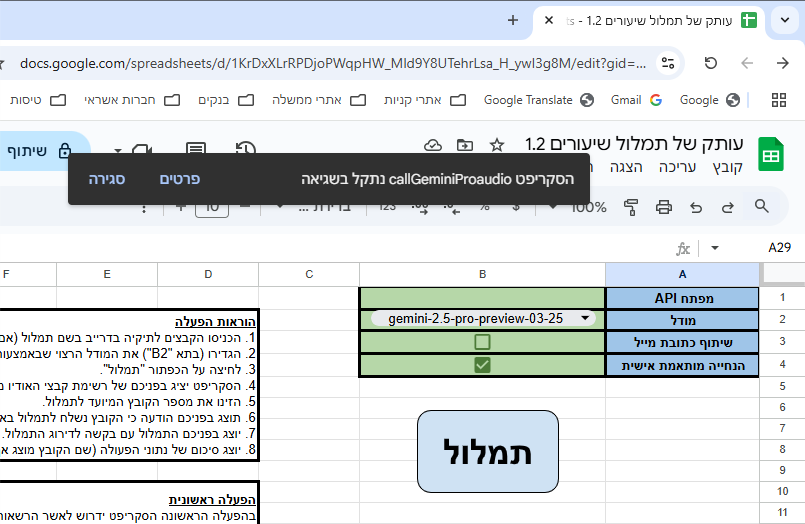The height and width of the screenshot is (524, 805).
Task: Dismiss error toast with סגירה
Action: point(107,179)
